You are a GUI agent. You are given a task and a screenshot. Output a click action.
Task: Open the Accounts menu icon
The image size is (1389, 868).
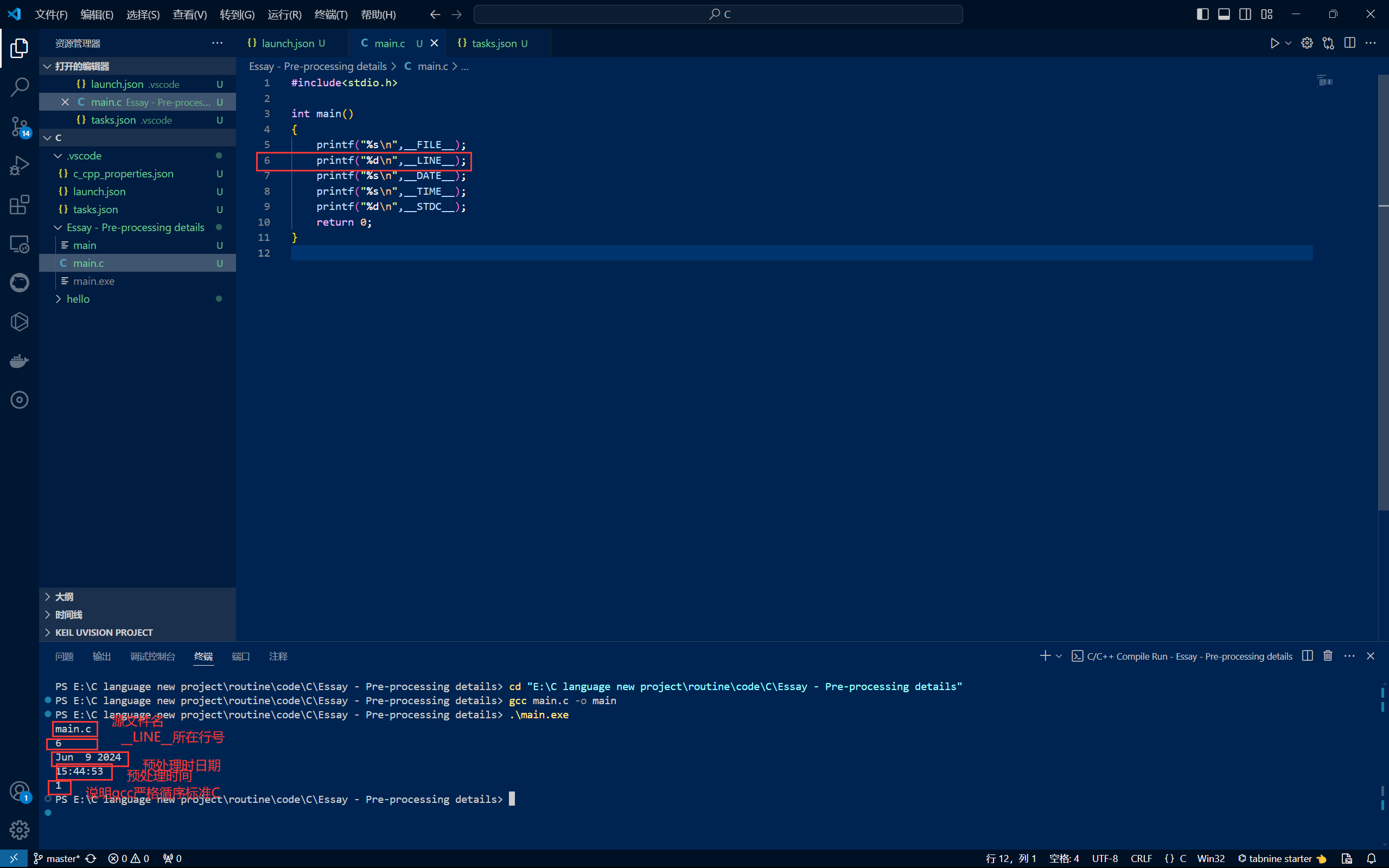tap(19, 792)
